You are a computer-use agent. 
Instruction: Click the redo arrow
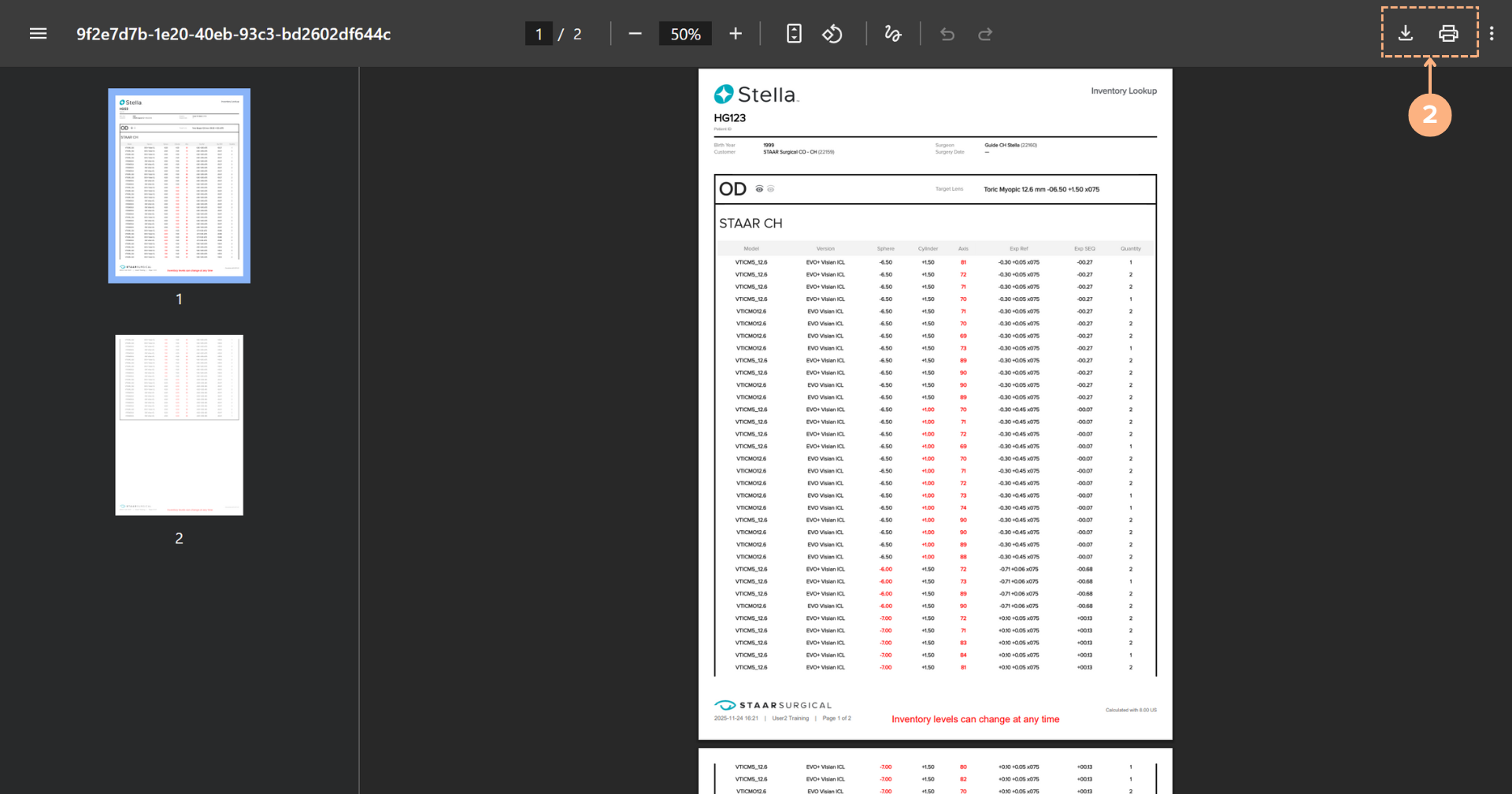pyautogui.click(x=985, y=34)
